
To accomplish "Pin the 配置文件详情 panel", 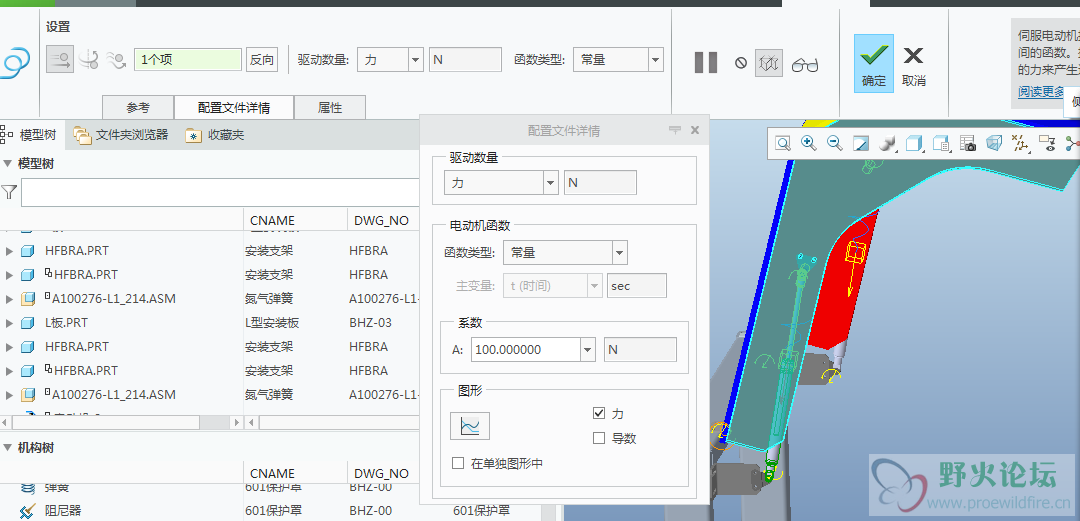I will click(x=675, y=130).
